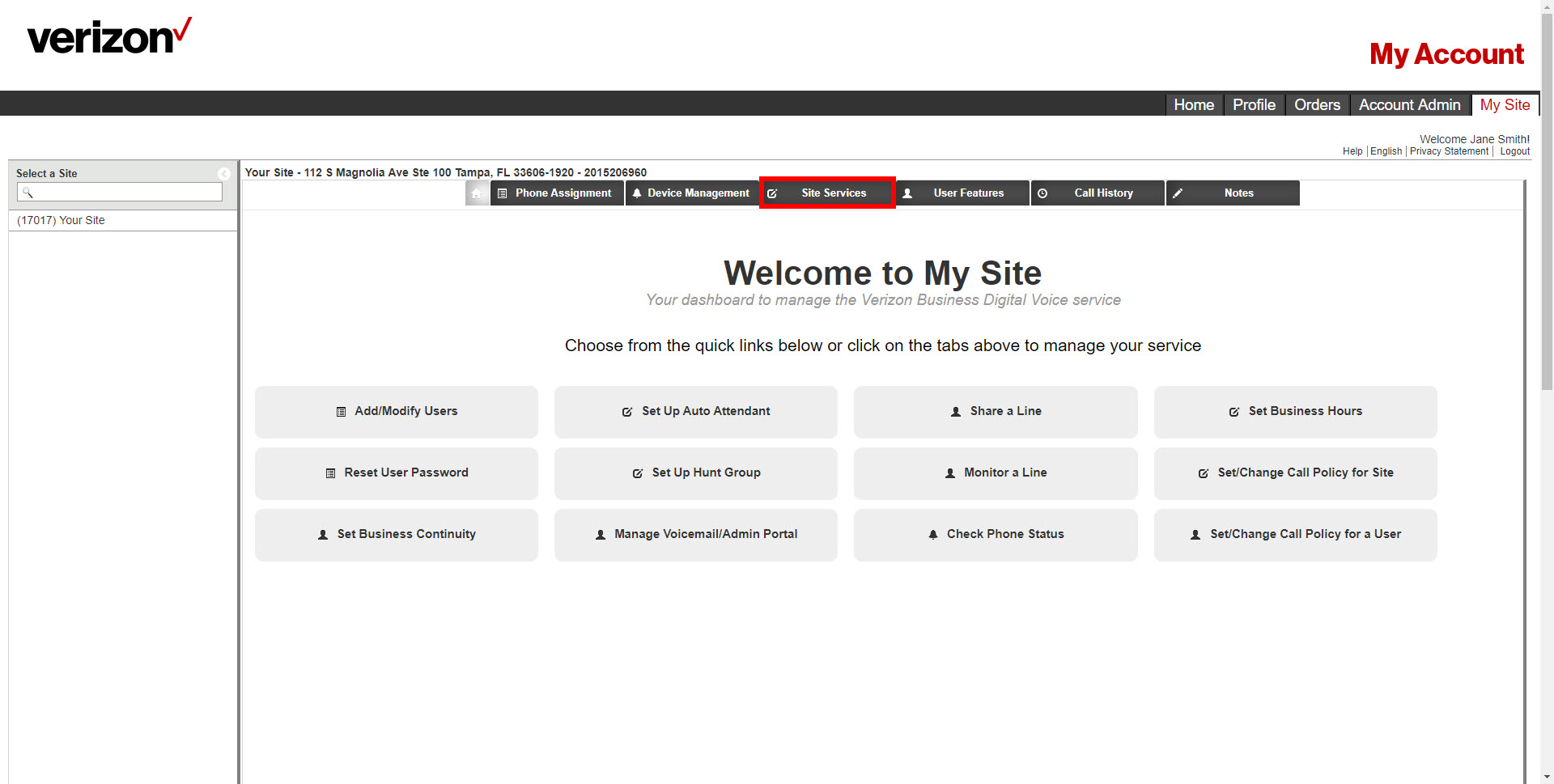Click the Call Policy for Site edit icon
The image size is (1554, 784).
1204,473
